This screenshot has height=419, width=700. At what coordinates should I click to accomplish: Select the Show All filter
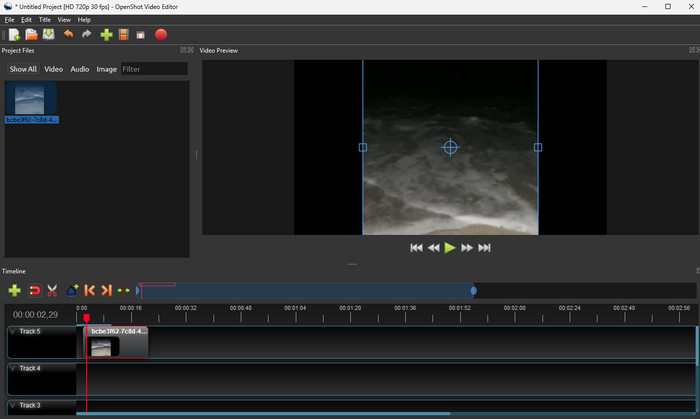coord(23,69)
